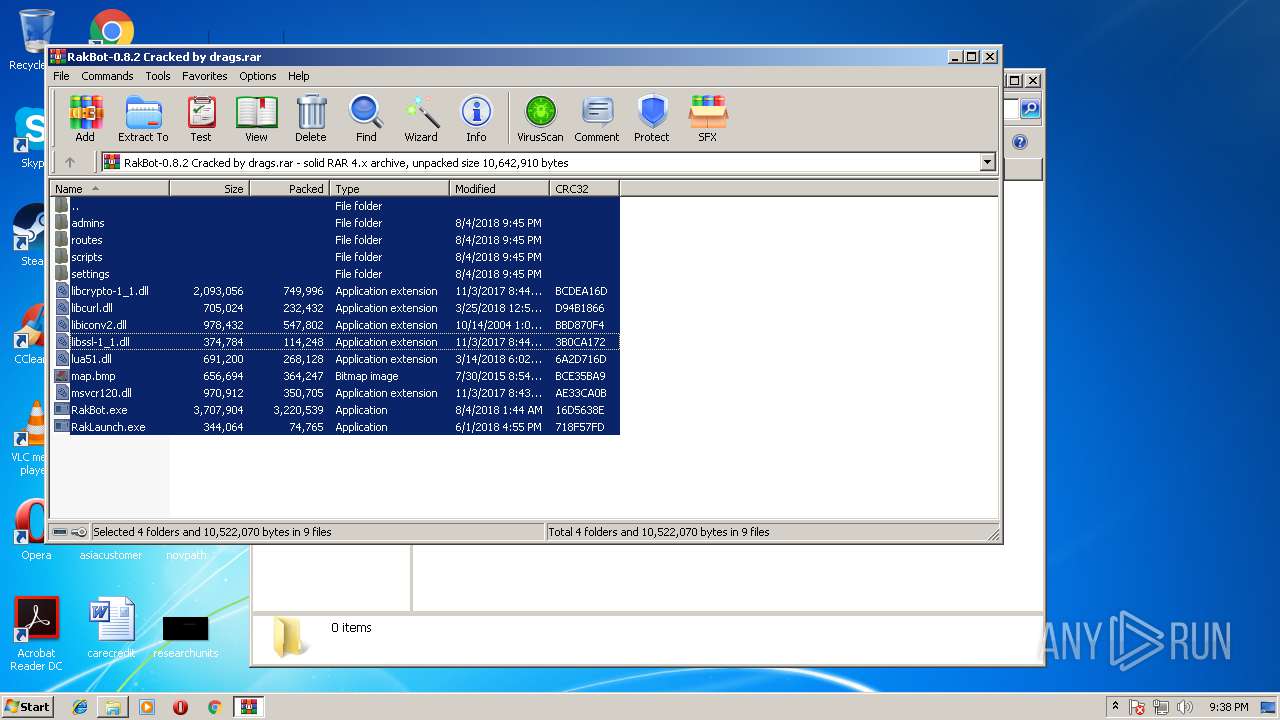Click the volume tray icon
This screenshot has width=1280, height=720.
pyautogui.click(x=1186, y=707)
